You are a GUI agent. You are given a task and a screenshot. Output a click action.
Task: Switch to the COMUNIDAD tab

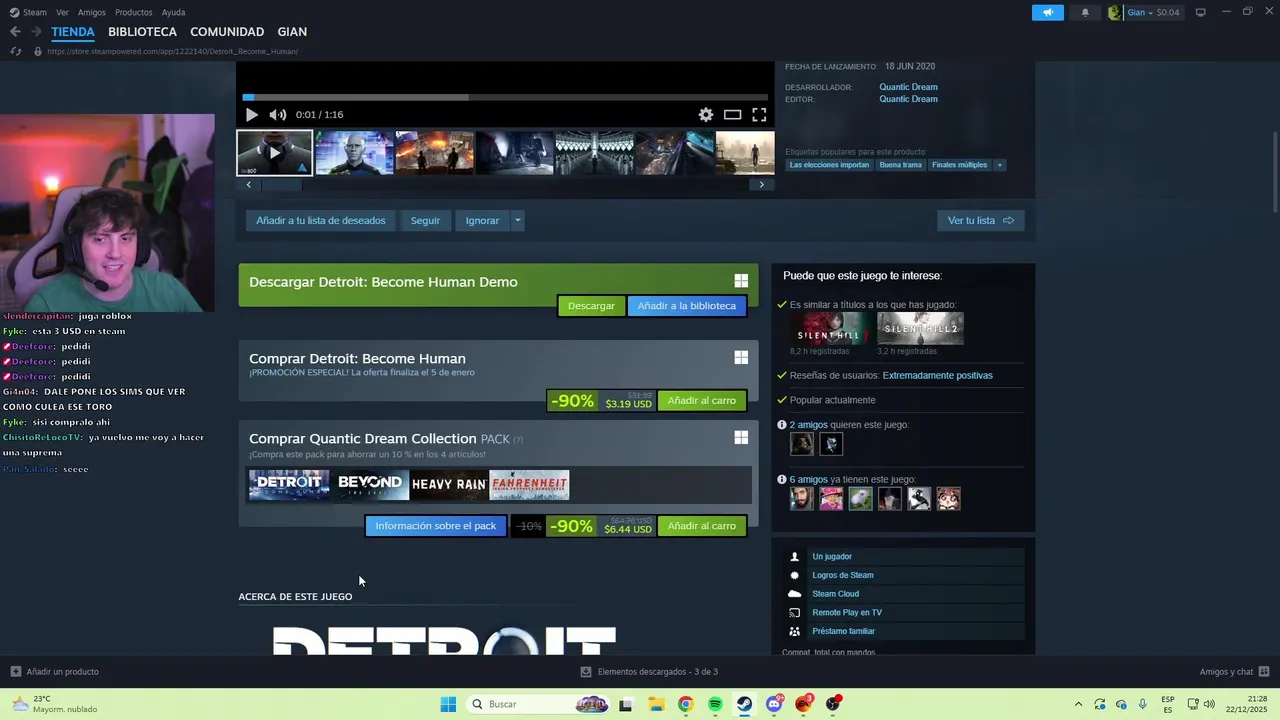click(x=227, y=32)
